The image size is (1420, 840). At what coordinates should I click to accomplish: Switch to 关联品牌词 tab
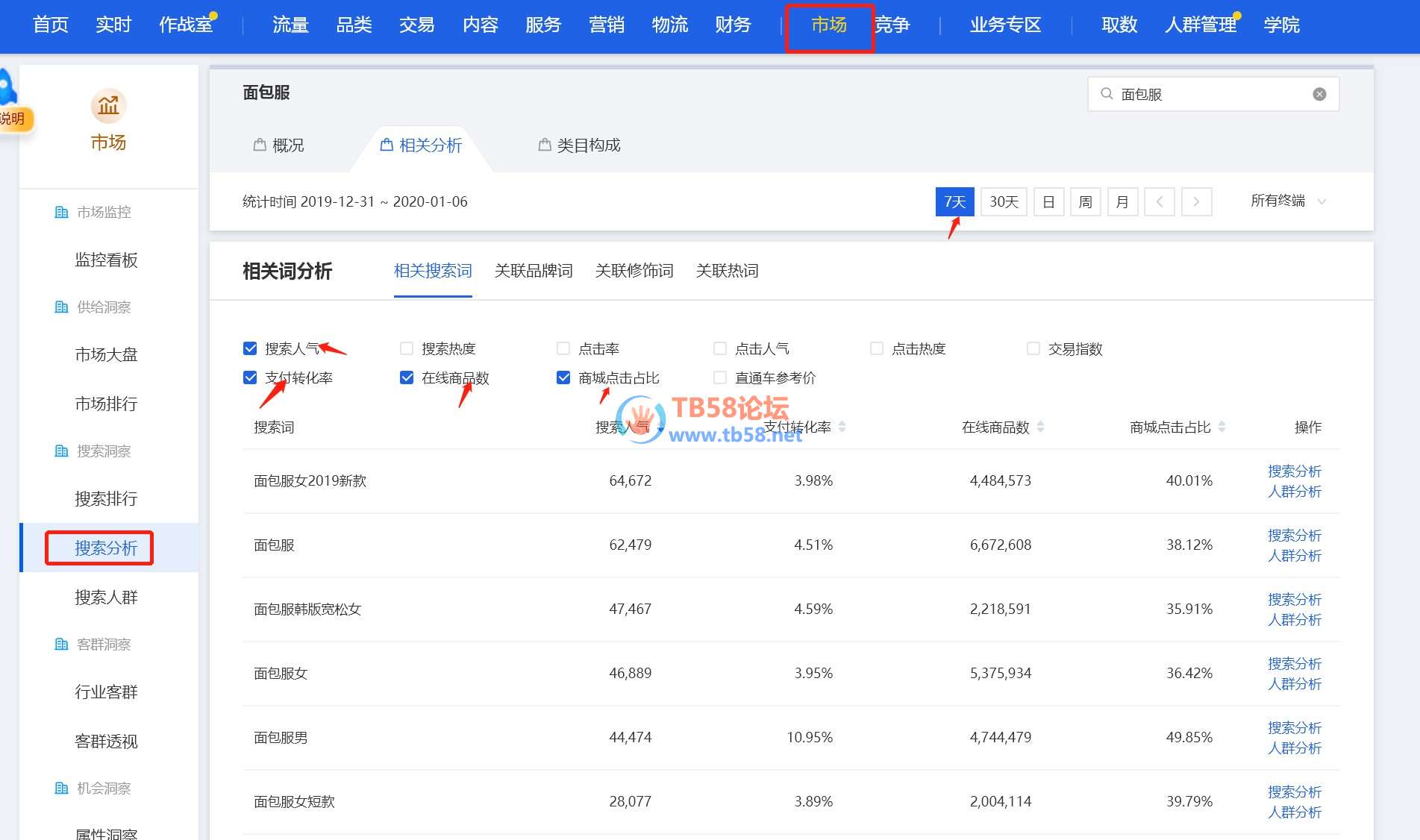(x=534, y=271)
